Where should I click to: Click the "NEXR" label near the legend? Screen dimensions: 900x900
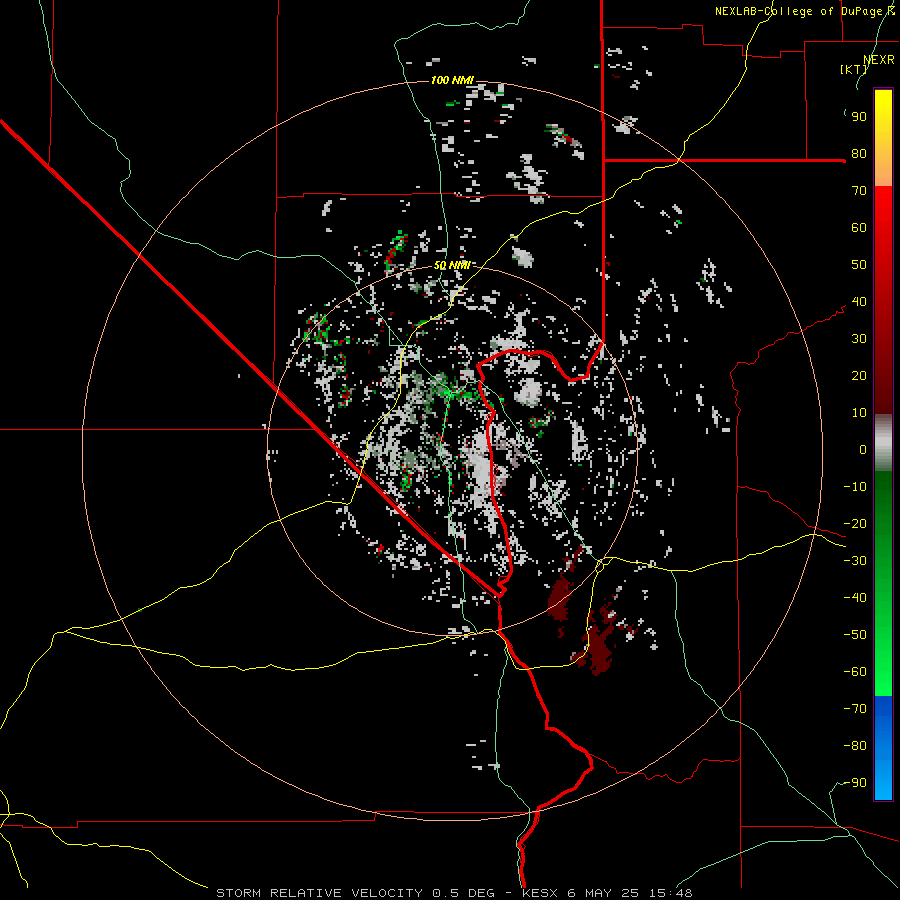click(879, 60)
